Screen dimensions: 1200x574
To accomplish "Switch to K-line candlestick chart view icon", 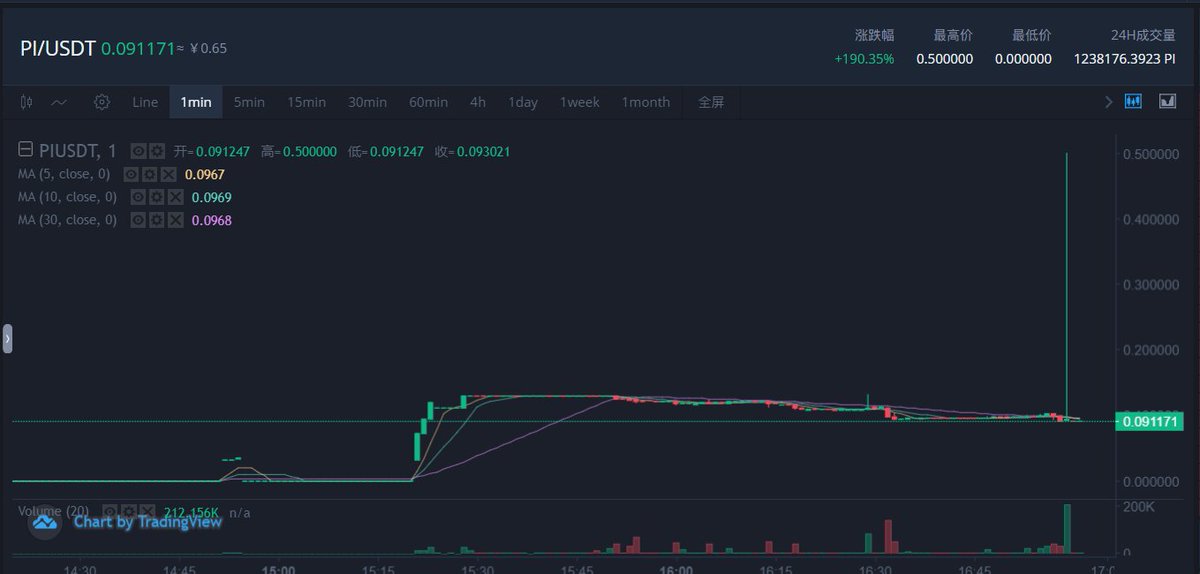I will pyautogui.click(x=1133, y=101).
